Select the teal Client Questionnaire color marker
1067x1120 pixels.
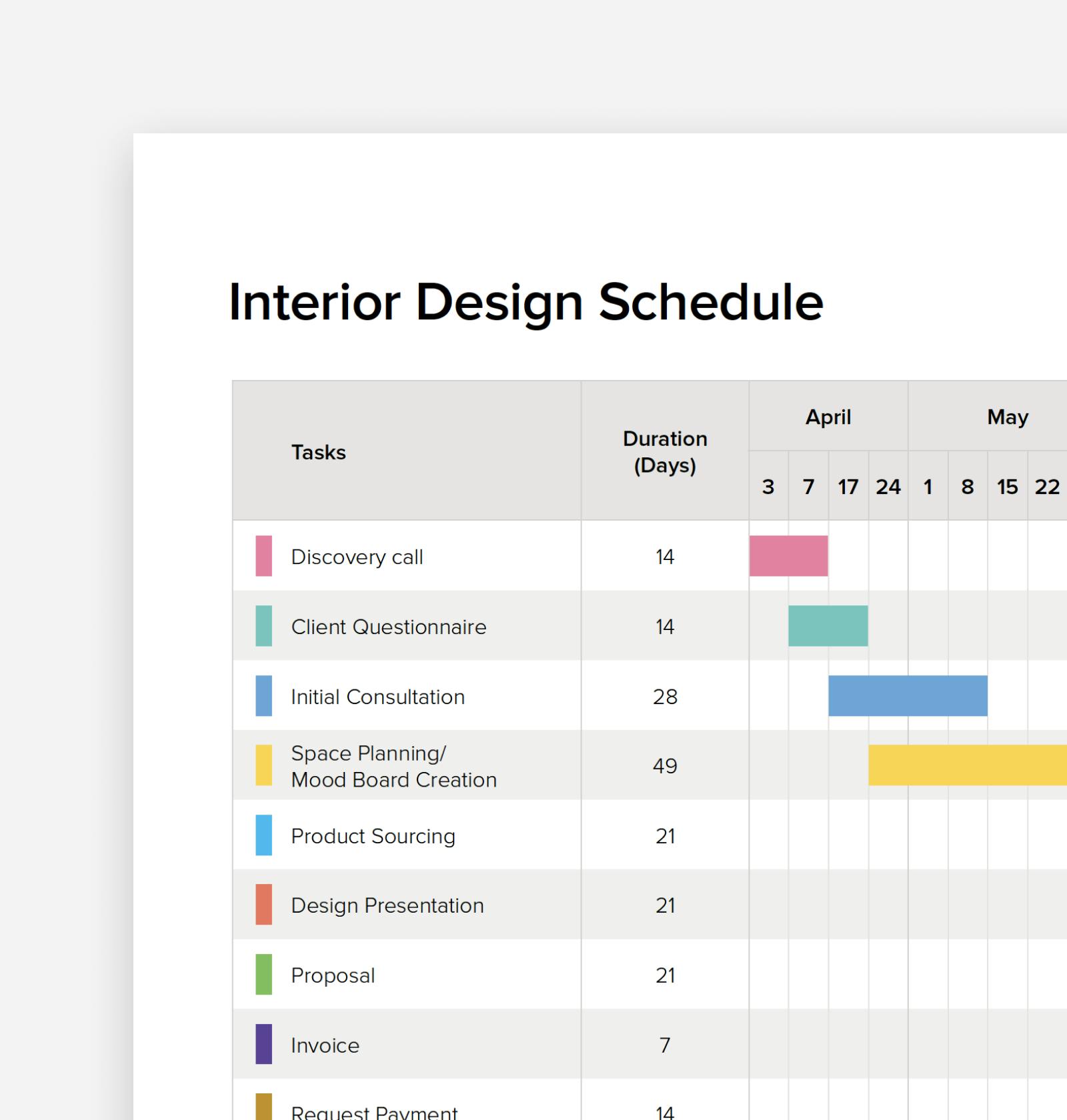coord(263,627)
